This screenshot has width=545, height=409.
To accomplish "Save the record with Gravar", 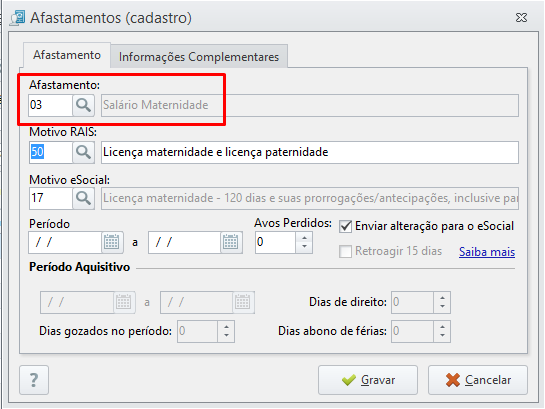I will pos(368,380).
